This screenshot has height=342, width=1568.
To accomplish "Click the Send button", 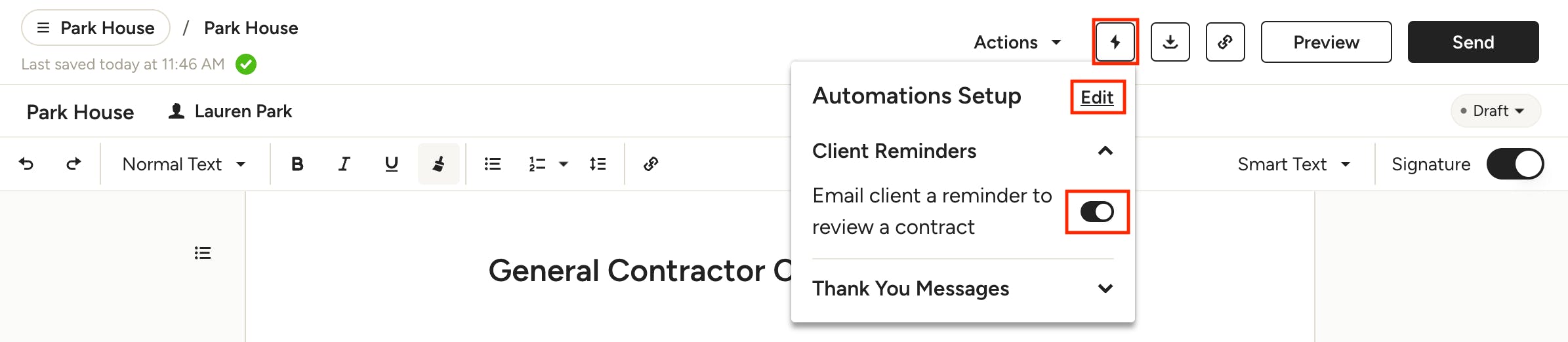I will coord(1473,42).
